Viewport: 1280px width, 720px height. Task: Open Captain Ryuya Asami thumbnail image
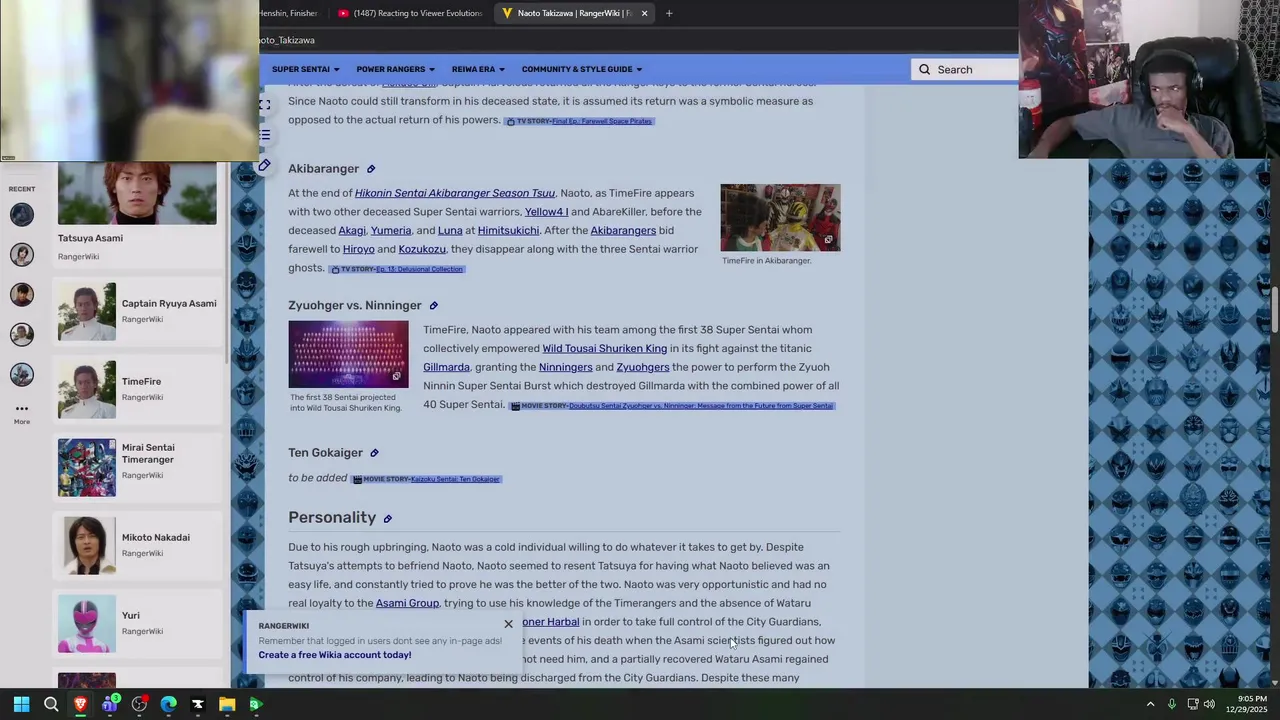click(x=86, y=311)
